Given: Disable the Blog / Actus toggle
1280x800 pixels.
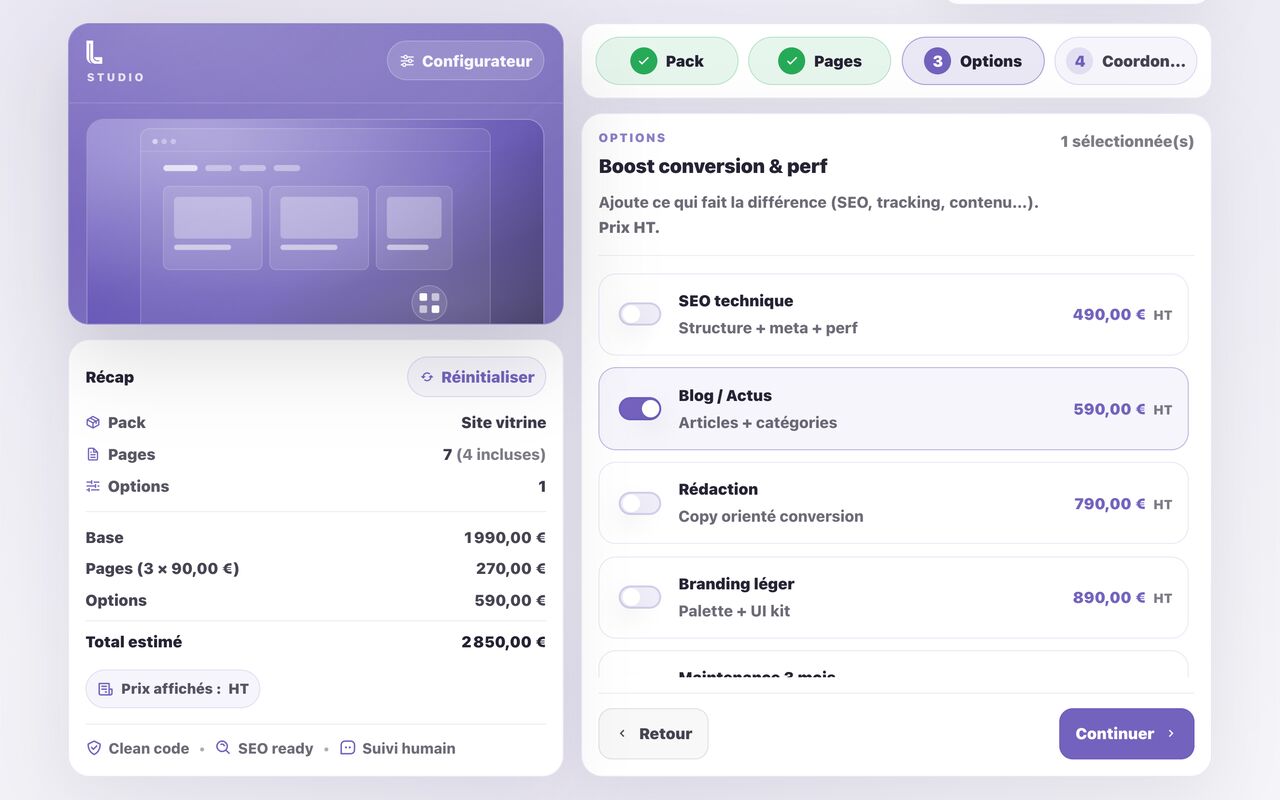Looking at the screenshot, I should [640, 409].
